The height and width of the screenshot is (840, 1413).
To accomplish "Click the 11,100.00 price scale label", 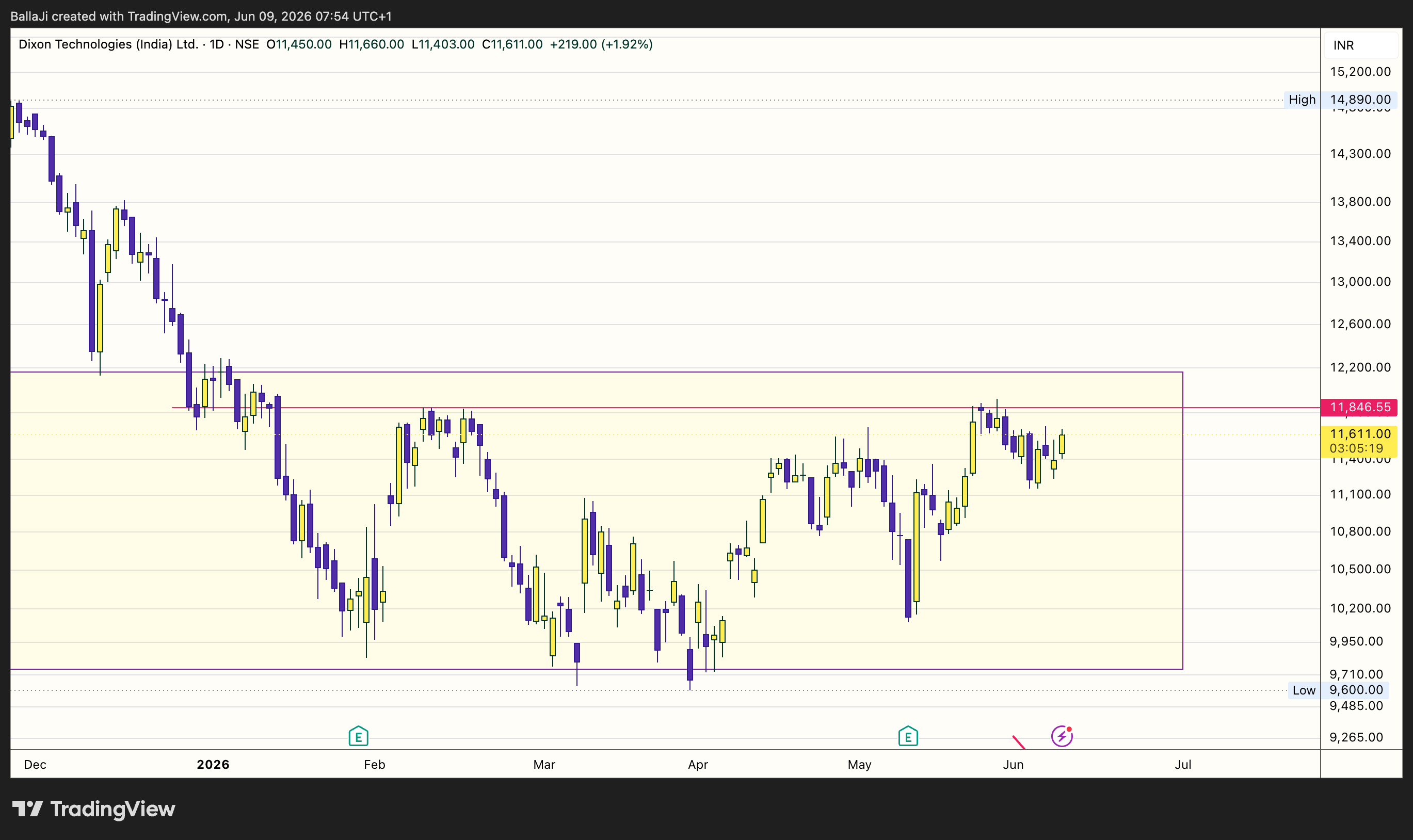I will click(1360, 495).
